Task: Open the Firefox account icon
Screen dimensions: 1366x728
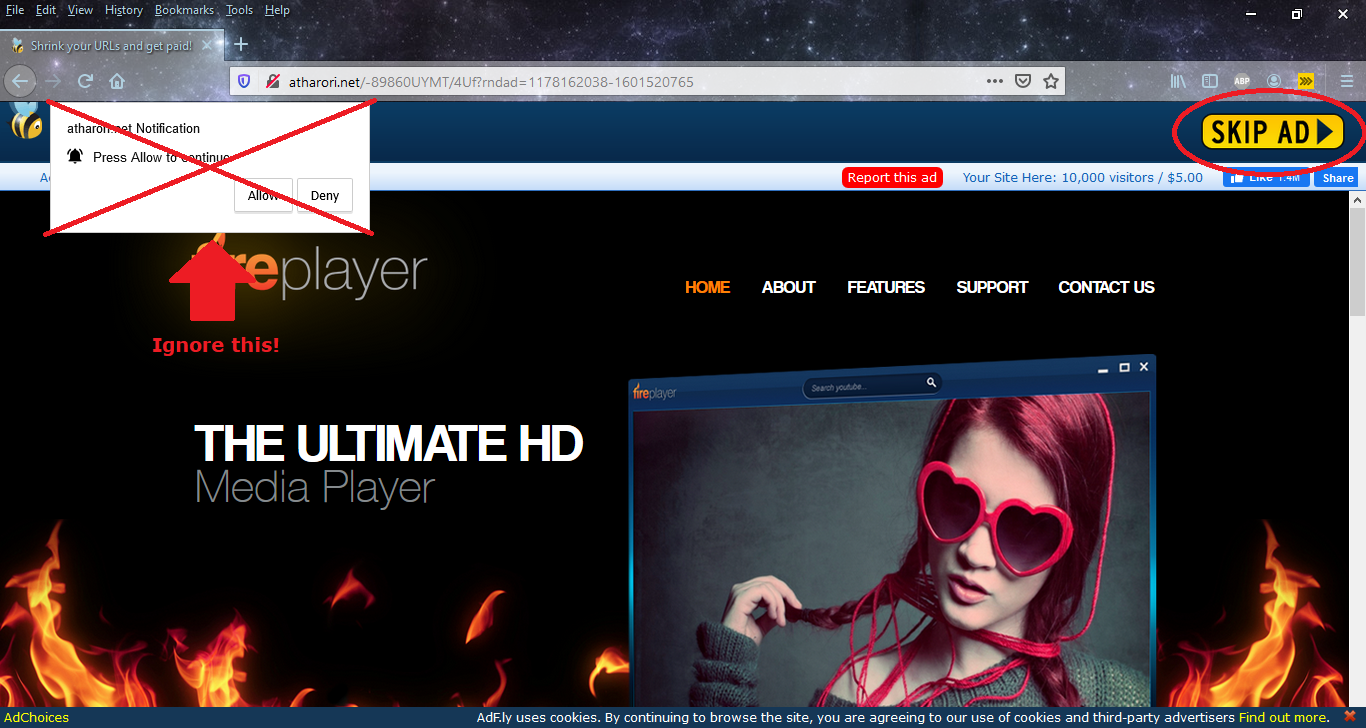Action: coord(1274,81)
